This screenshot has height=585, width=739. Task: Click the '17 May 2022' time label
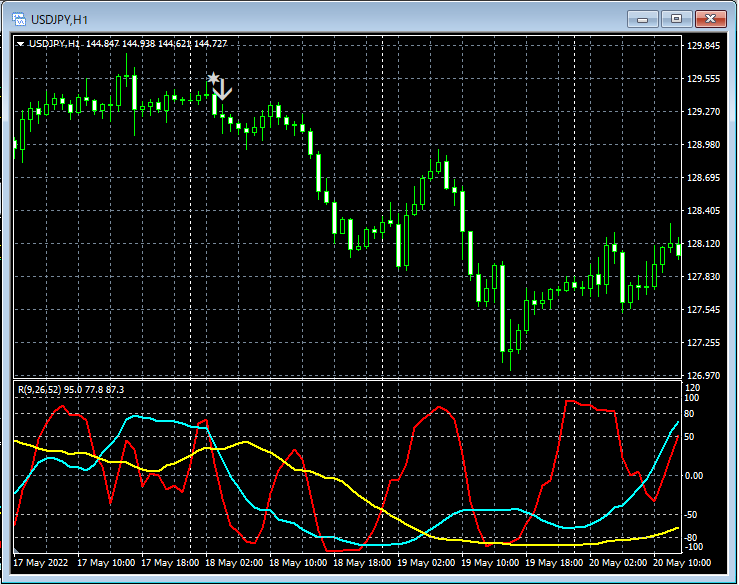click(x=41, y=563)
